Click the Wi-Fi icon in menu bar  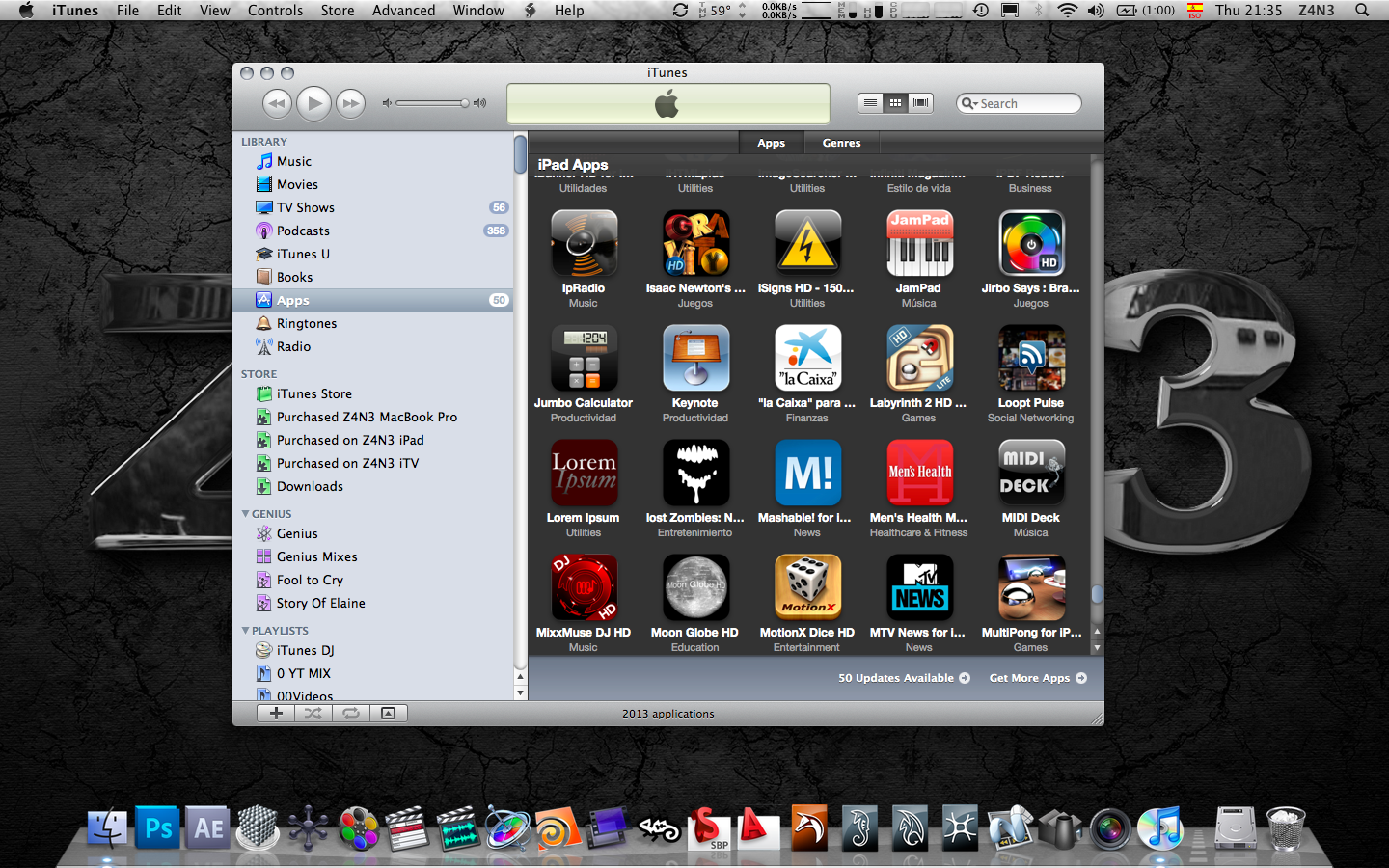pyautogui.click(x=1067, y=11)
